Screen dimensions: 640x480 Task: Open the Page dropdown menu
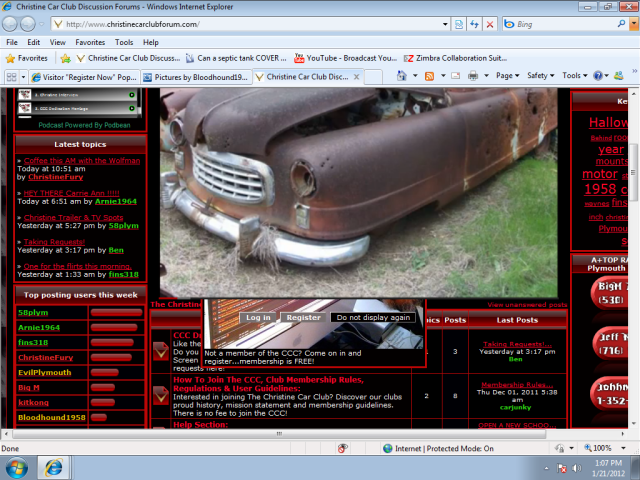coord(507,76)
